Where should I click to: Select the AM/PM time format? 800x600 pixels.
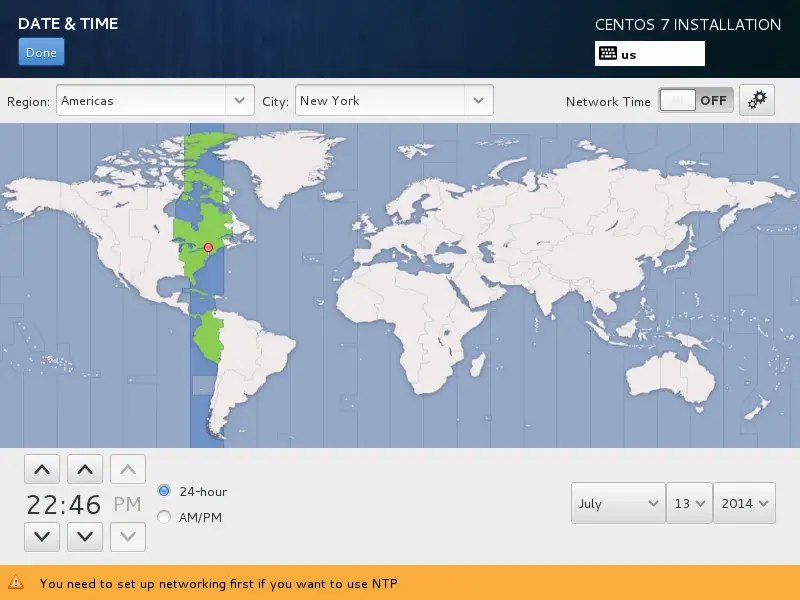tap(164, 517)
